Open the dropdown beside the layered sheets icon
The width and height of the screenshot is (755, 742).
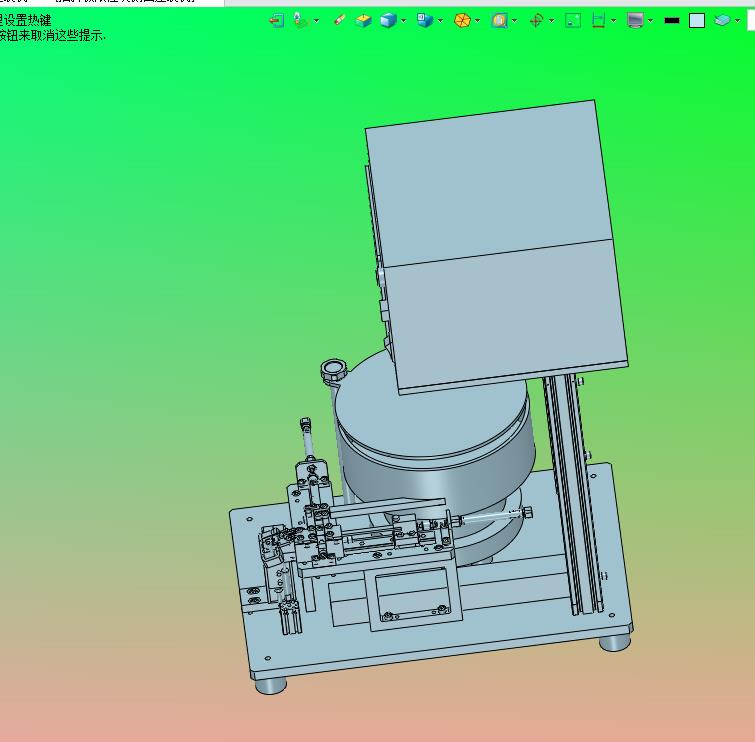tap(737, 21)
